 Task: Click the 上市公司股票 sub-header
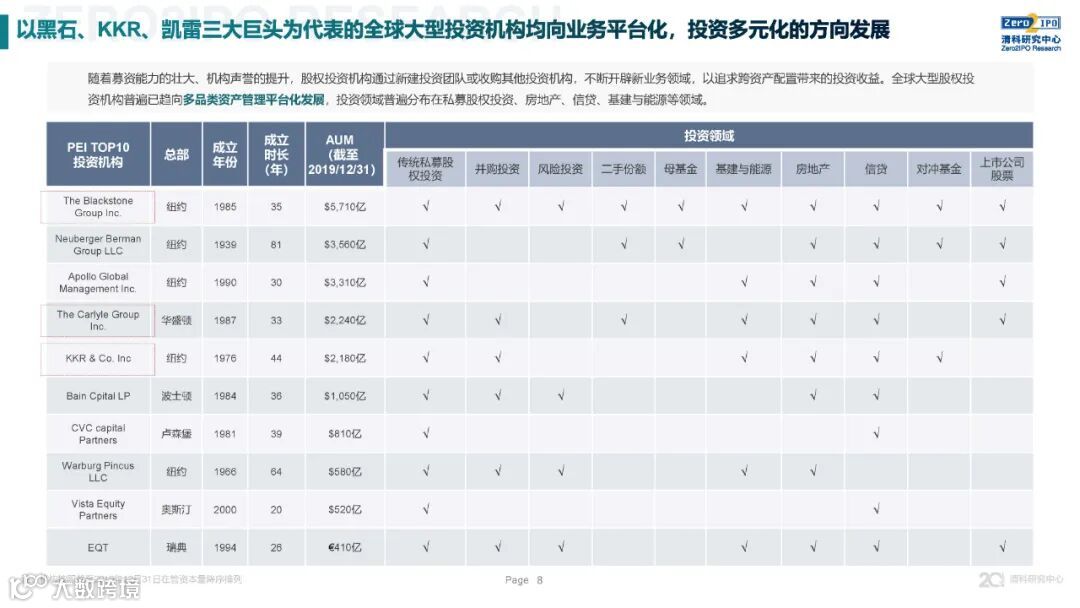pos(1002,169)
